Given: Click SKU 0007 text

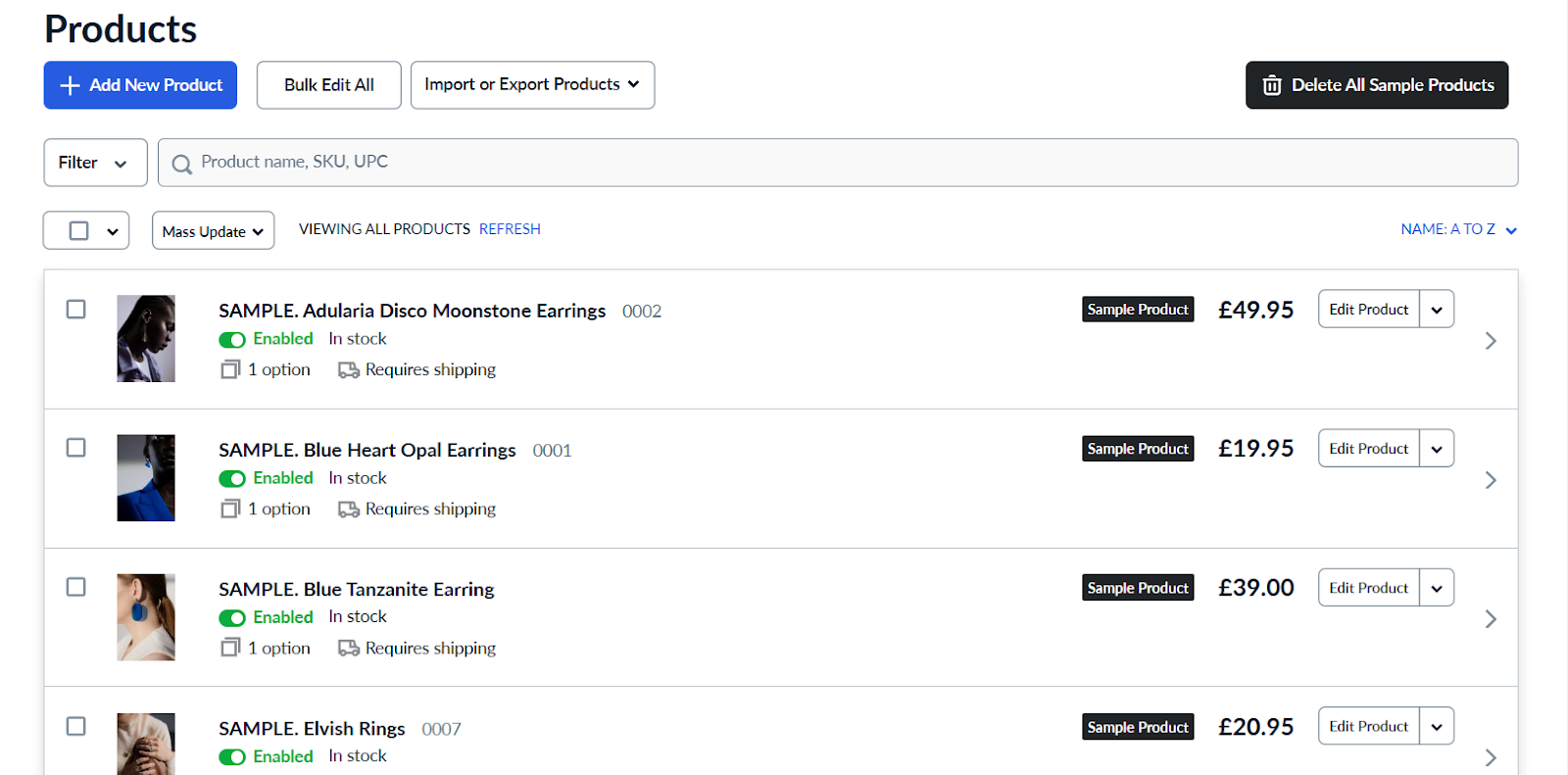Looking at the screenshot, I should pyautogui.click(x=441, y=729).
